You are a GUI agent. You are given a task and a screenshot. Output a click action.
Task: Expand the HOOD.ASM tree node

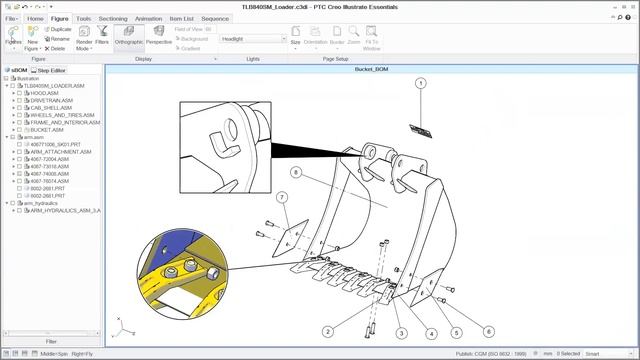pos(13,93)
